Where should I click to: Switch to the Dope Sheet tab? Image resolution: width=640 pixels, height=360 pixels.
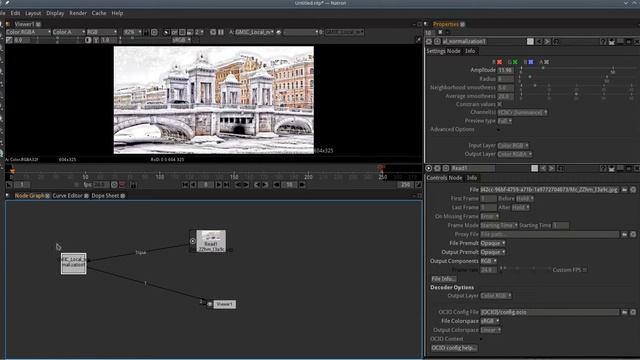pyautogui.click(x=105, y=196)
